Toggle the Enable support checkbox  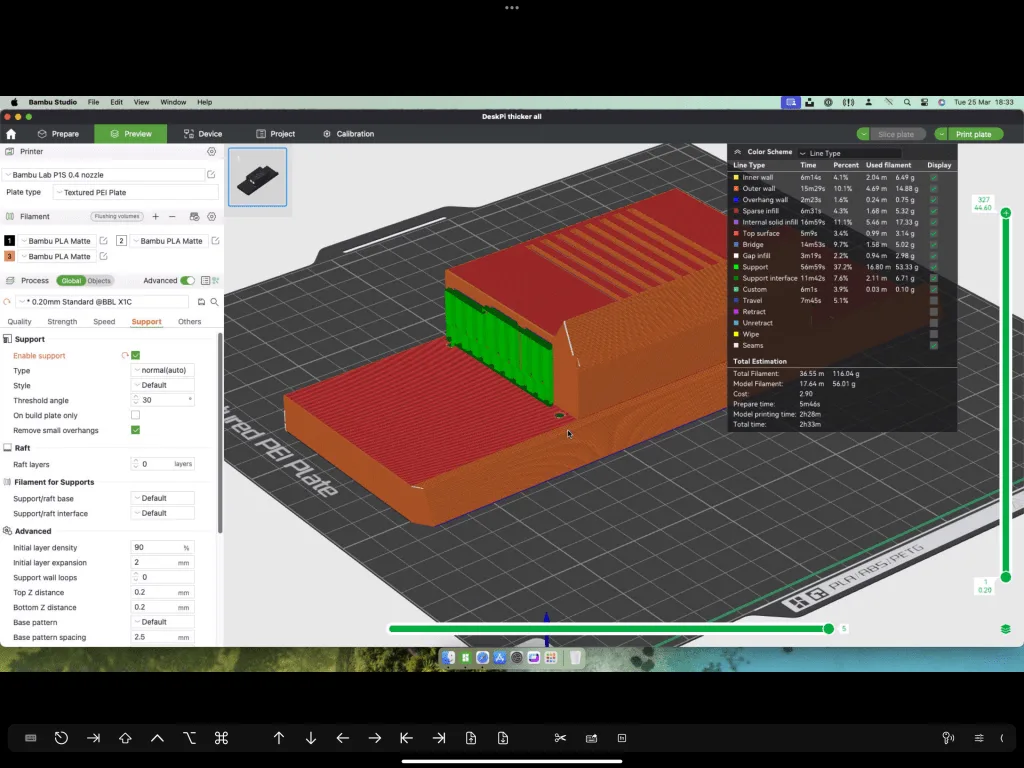(x=135, y=355)
